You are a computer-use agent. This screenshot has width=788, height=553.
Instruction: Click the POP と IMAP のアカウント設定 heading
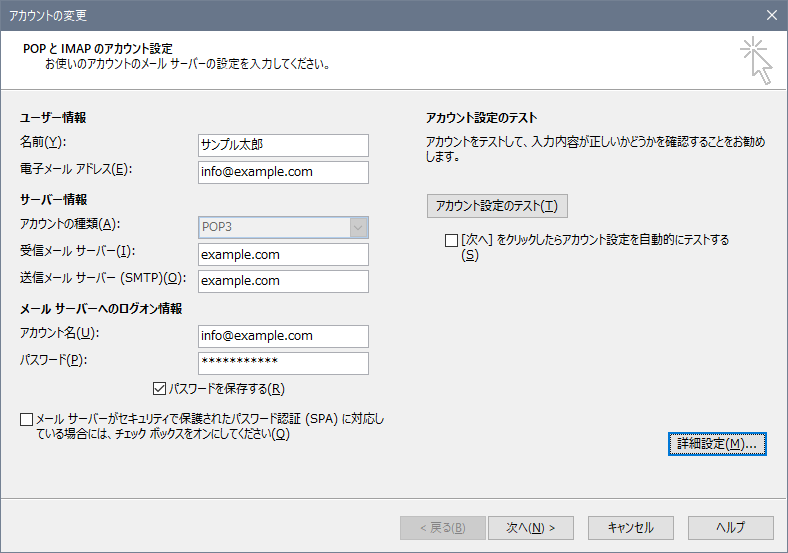97,48
